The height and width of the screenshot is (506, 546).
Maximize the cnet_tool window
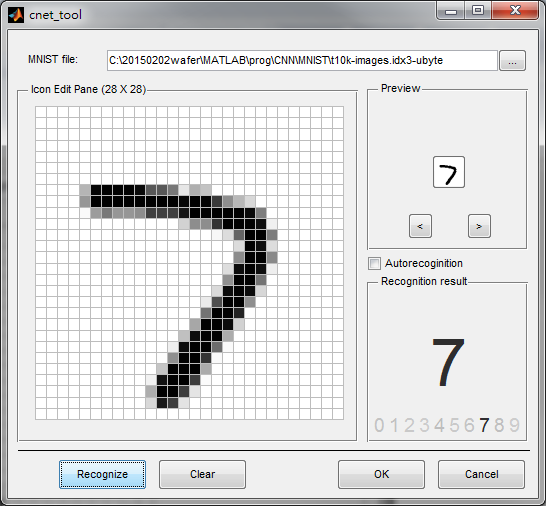click(478, 11)
